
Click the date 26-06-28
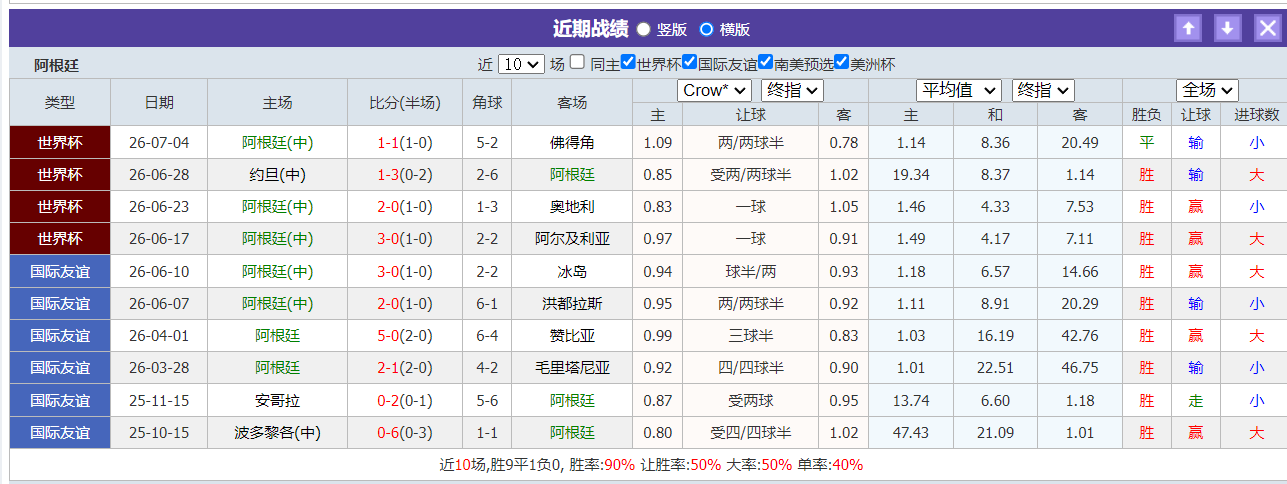click(159, 175)
